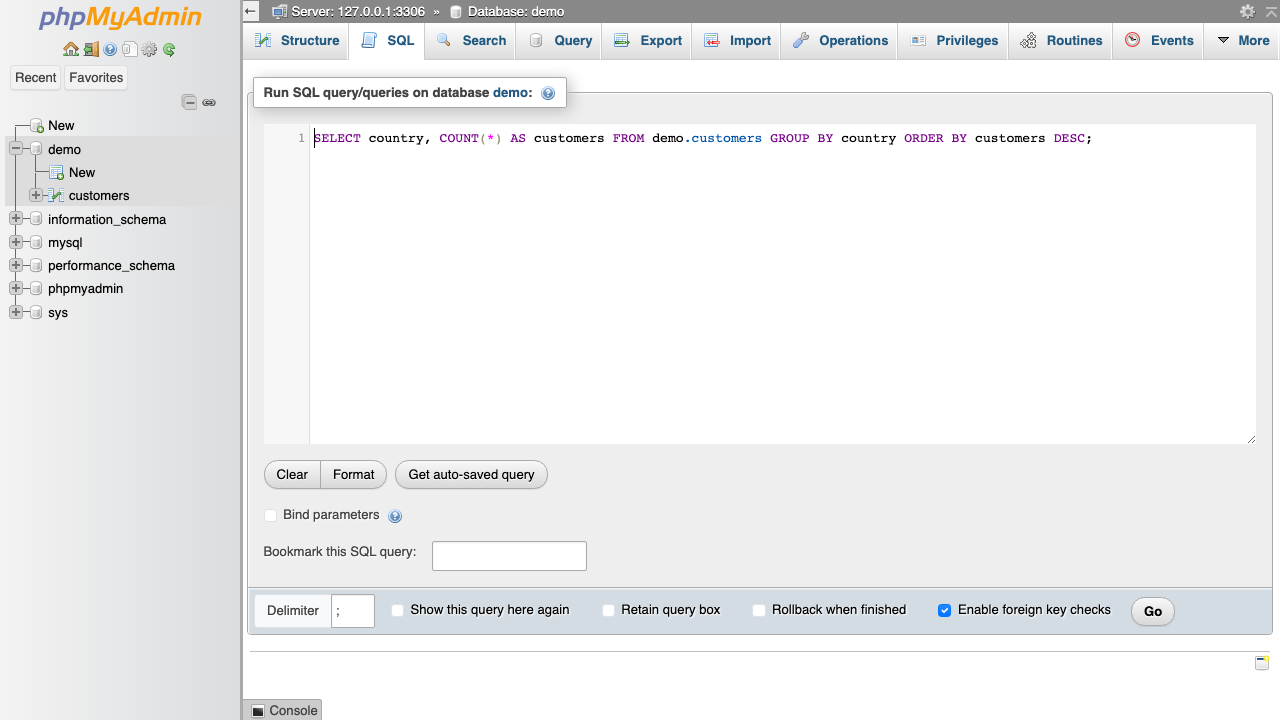Click the Delimiter input box
The image size is (1280, 720).
[x=353, y=611]
